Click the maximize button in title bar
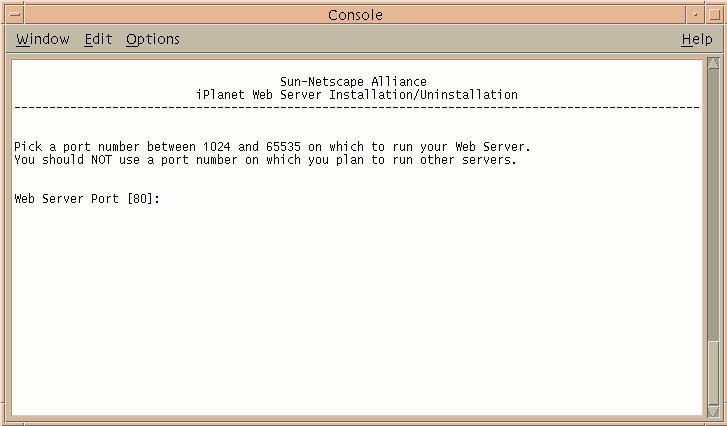The width and height of the screenshot is (727, 426). click(714, 14)
